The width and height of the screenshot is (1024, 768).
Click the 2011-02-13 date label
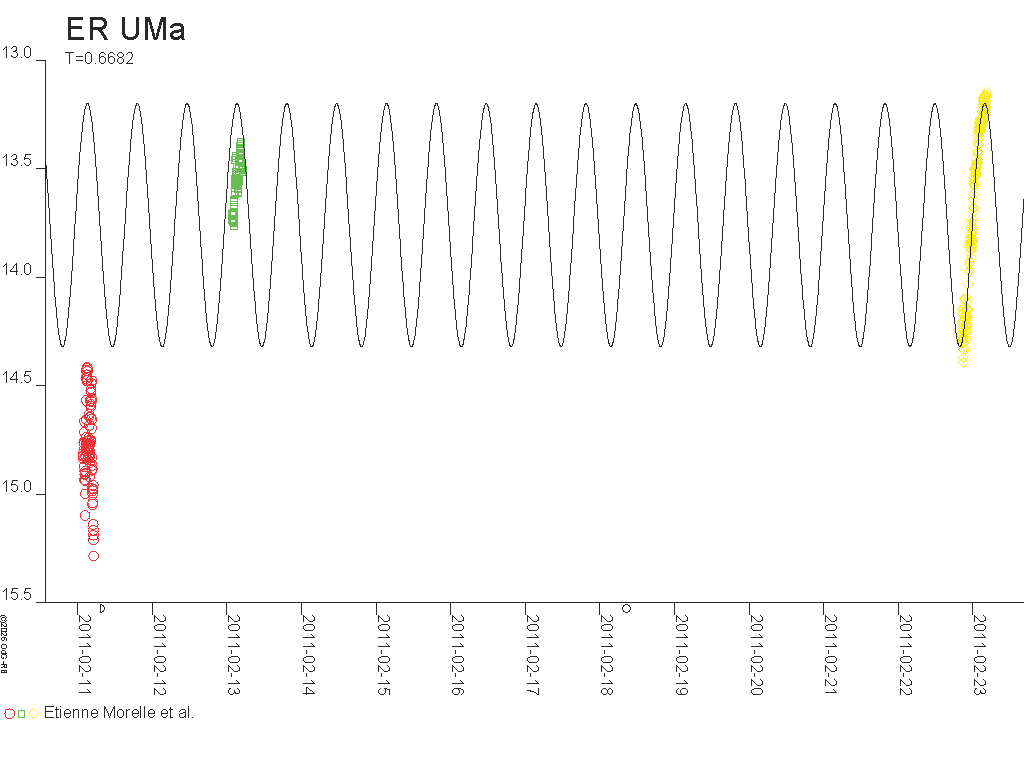point(234,654)
